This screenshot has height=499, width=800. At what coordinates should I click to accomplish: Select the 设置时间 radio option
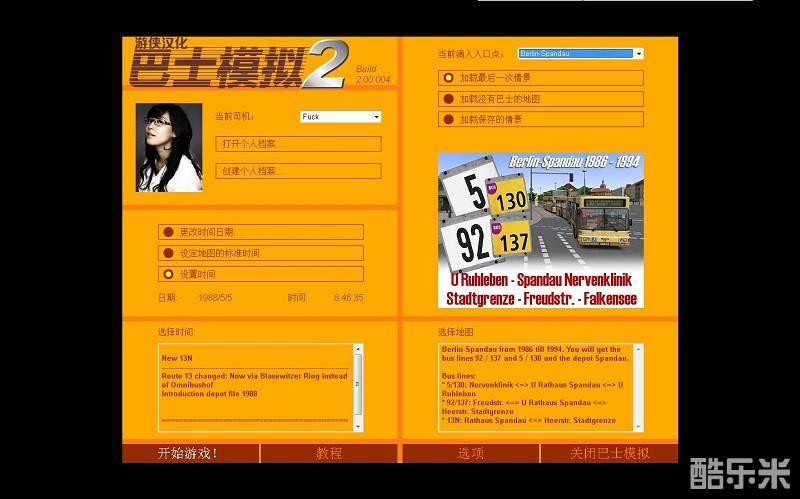(x=169, y=274)
